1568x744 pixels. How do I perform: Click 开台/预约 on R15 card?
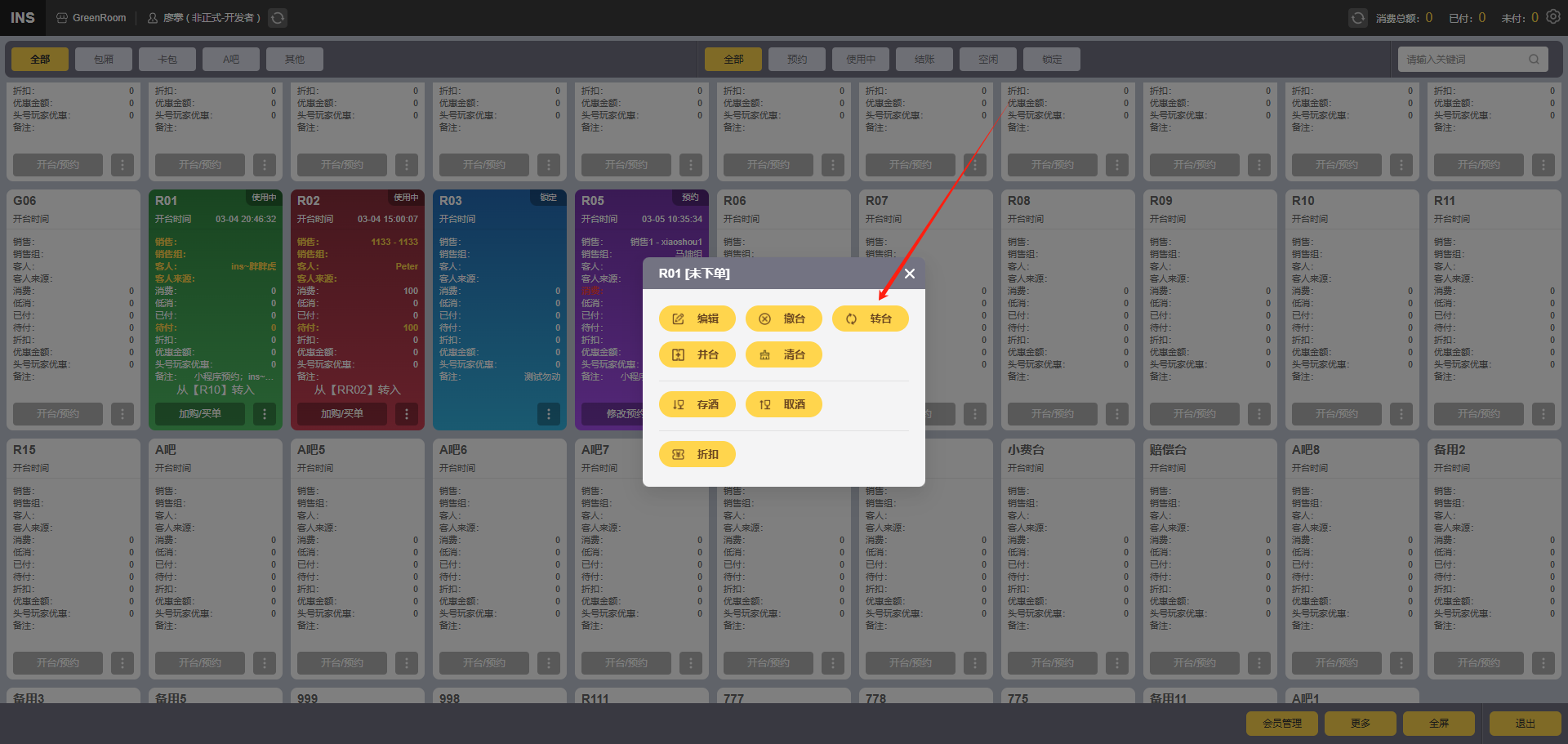pos(58,663)
